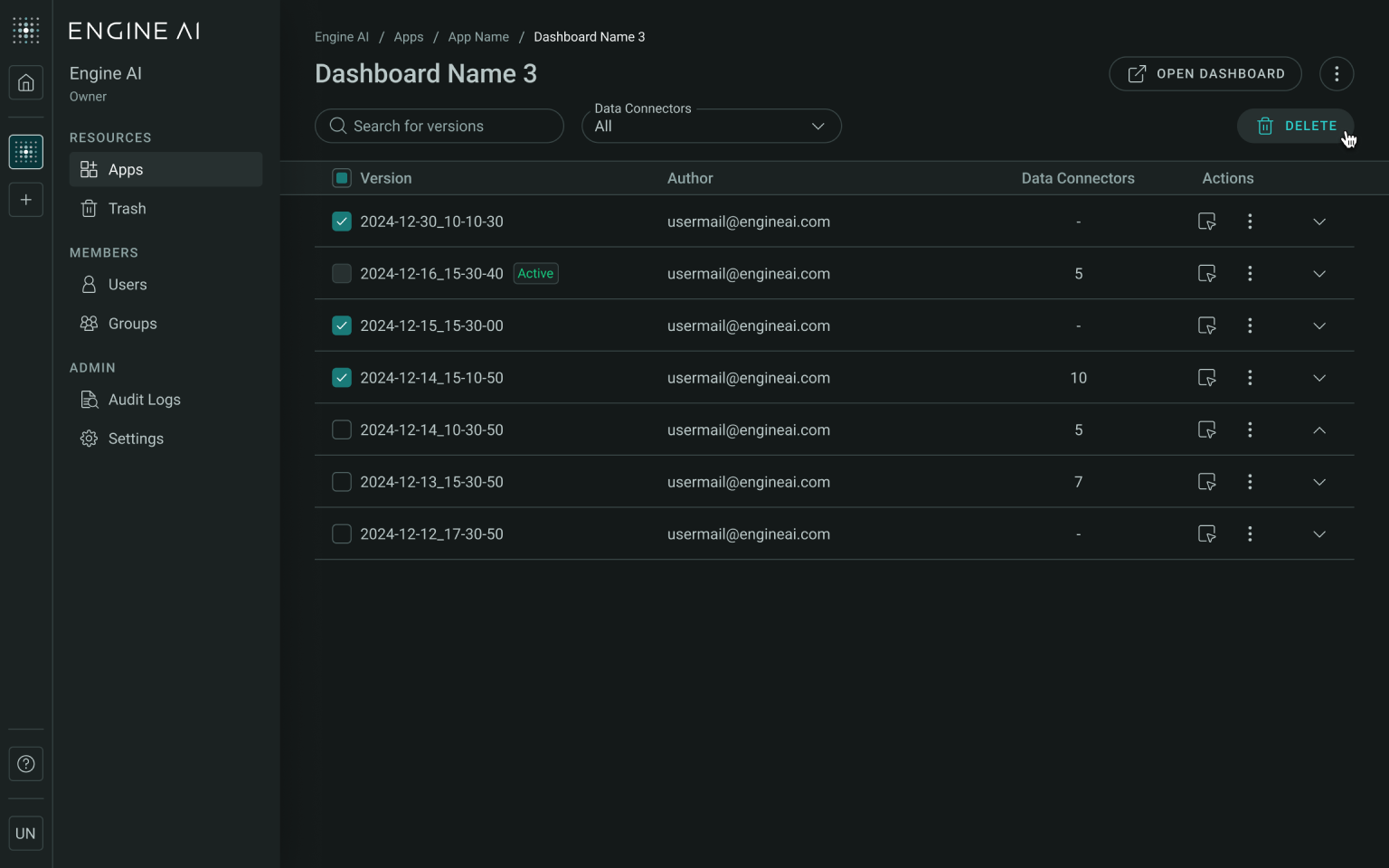Check the active version 2024-12-16_15-30-40
This screenshot has height=868, width=1389.
342,274
